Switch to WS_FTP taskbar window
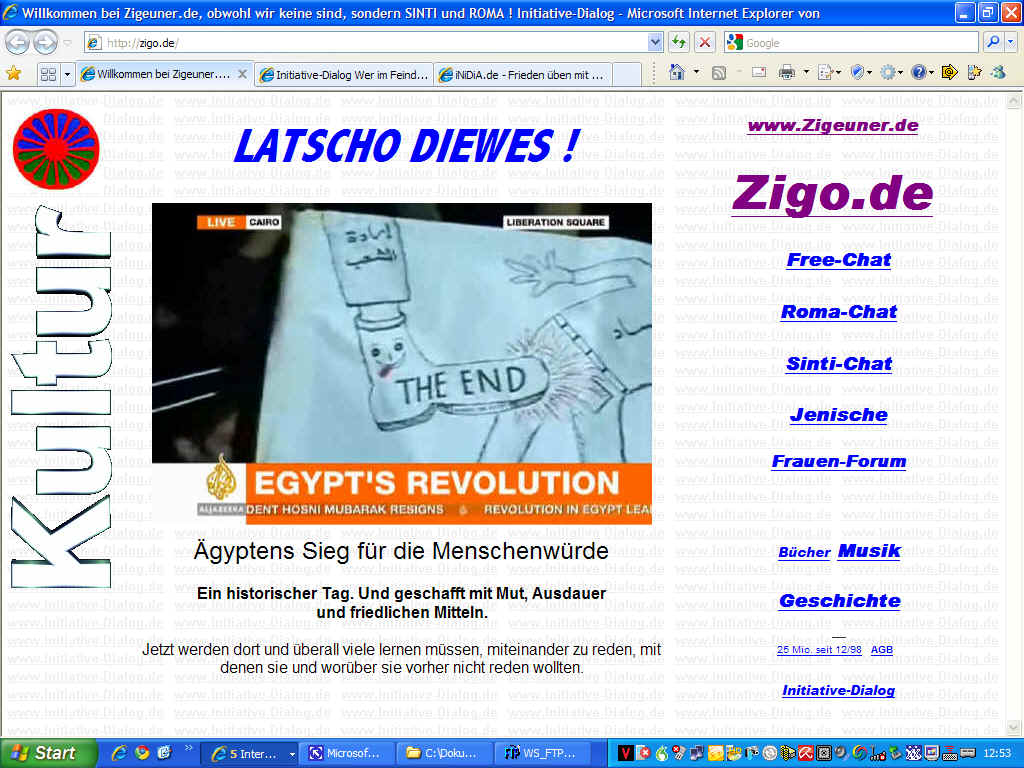This screenshot has width=1024, height=768. [x=543, y=754]
